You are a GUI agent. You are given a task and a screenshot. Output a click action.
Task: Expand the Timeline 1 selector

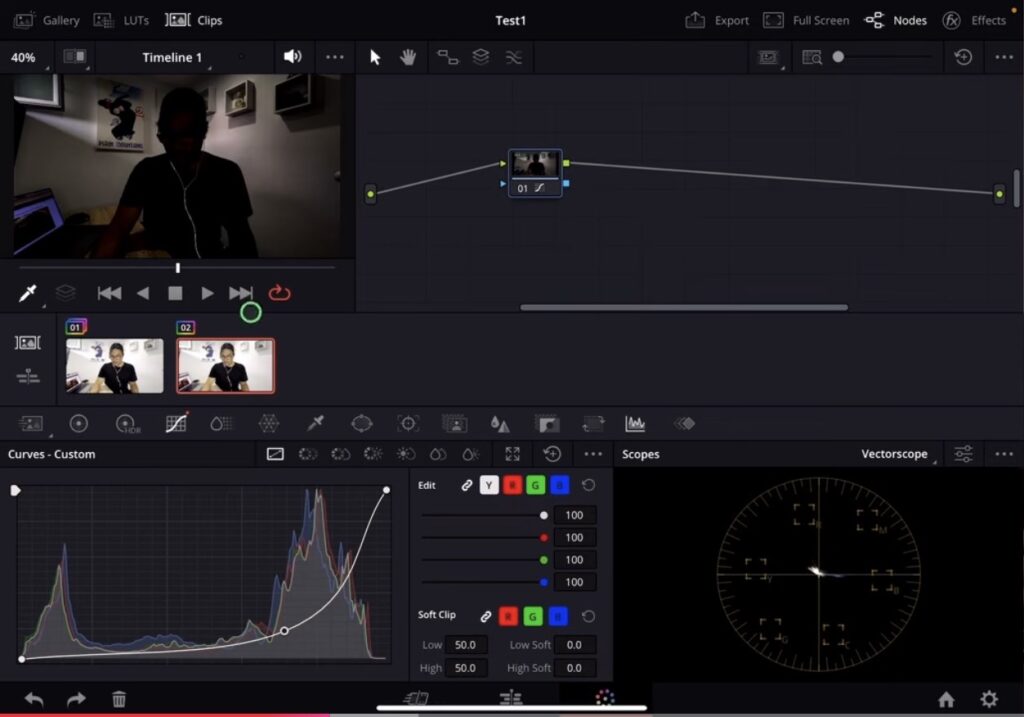172,57
